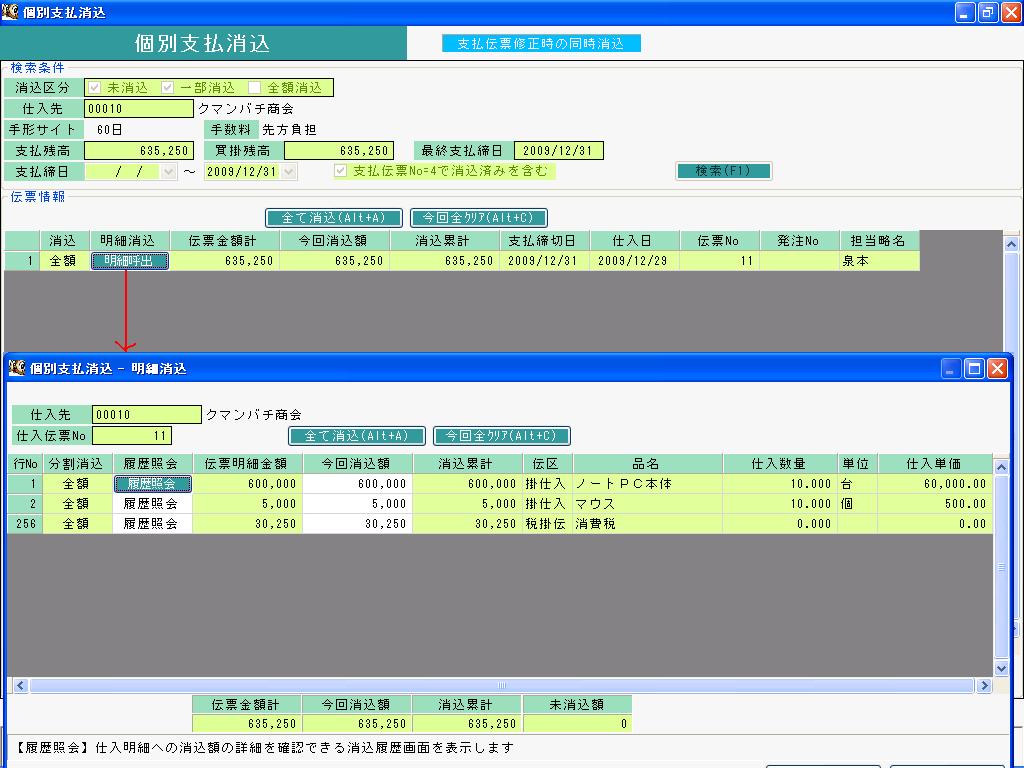Image resolution: width=1024 pixels, height=768 pixels.
Task: Click the 検索(F1) search button
Action: click(x=724, y=171)
